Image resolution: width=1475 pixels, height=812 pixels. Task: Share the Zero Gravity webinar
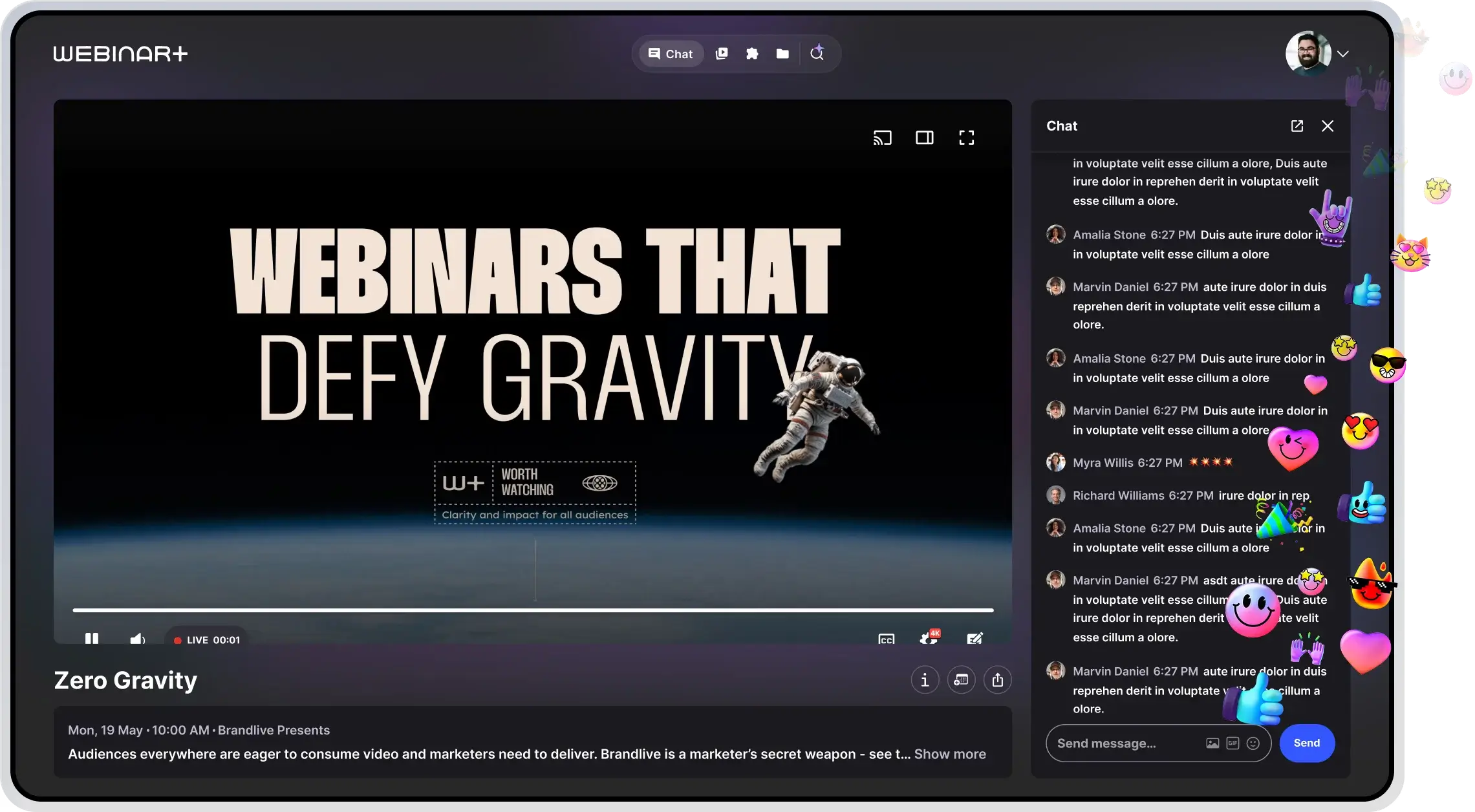[998, 680]
